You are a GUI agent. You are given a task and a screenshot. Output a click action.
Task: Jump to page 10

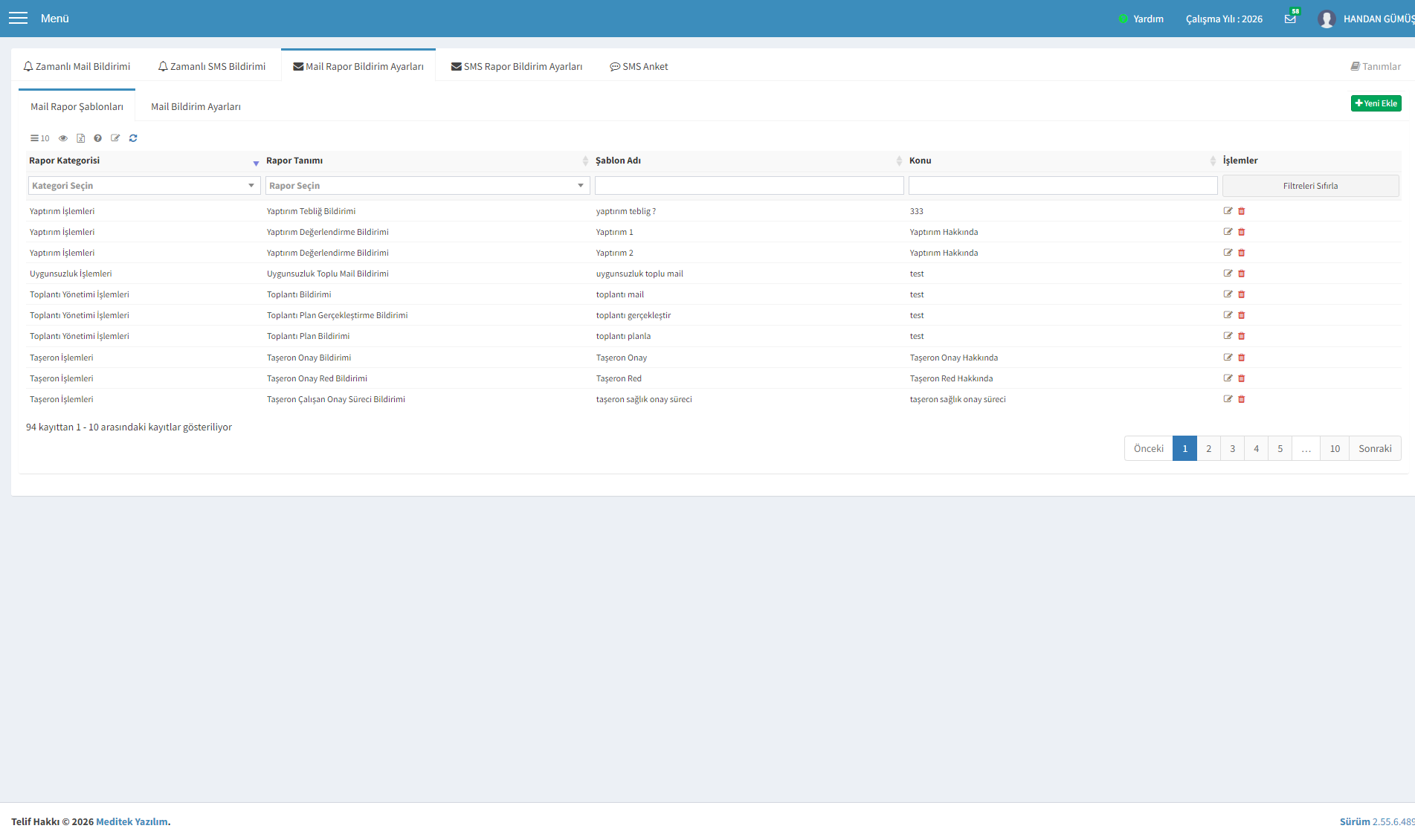[1335, 448]
